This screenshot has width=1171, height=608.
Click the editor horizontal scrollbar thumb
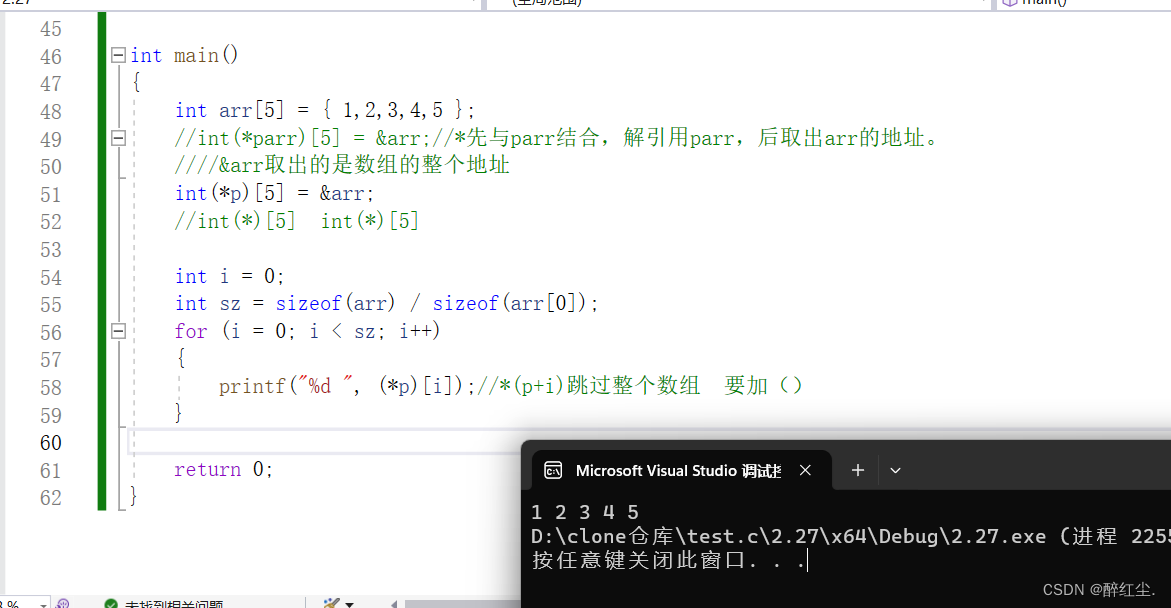463,604
